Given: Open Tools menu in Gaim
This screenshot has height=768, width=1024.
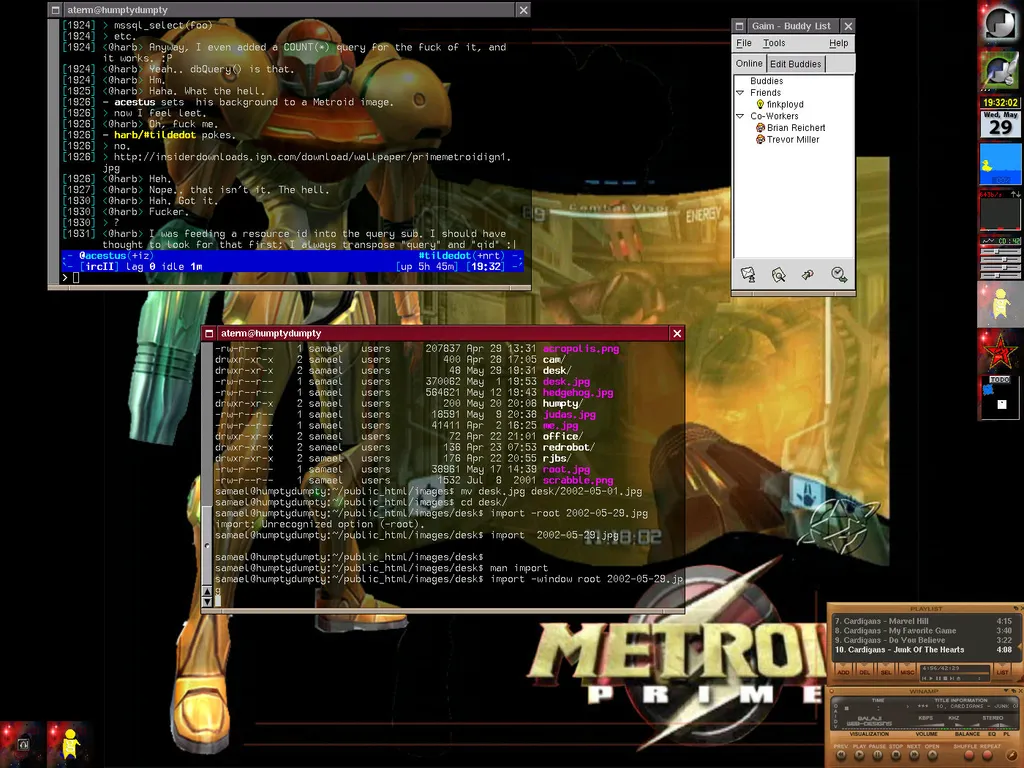Looking at the screenshot, I should click(774, 43).
